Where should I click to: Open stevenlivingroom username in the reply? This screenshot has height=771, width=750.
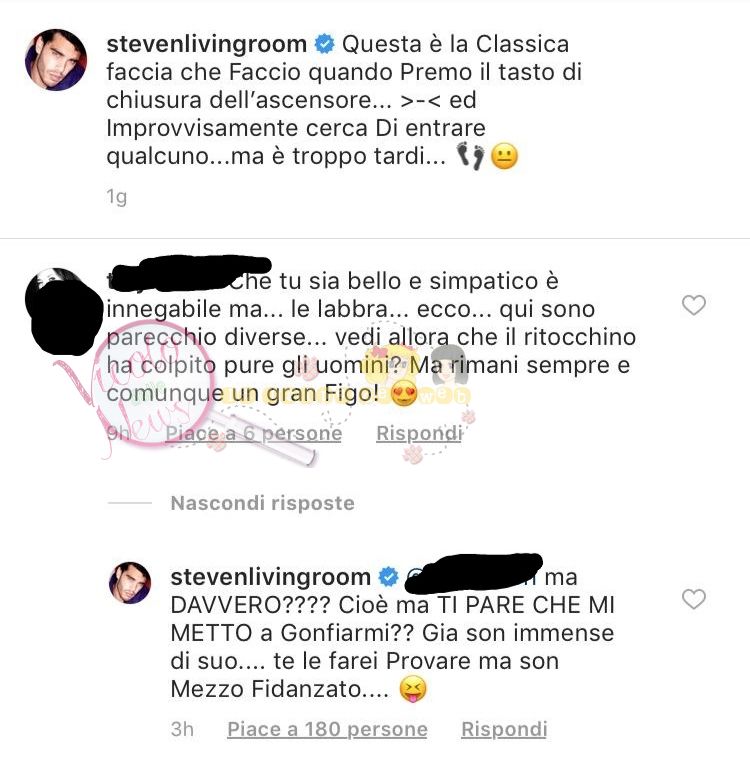click(x=270, y=577)
